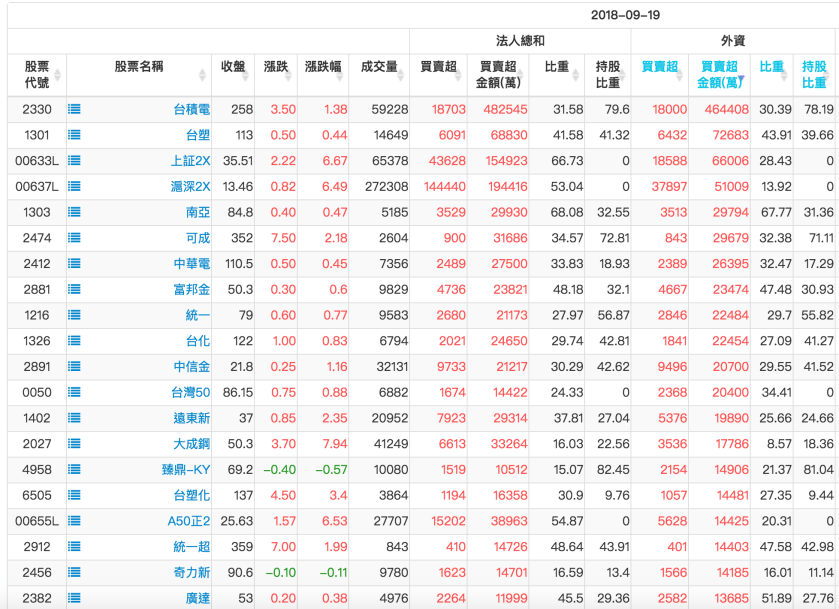Open the detail list icon for 台積電
Image resolution: width=839 pixels, height=609 pixels.
coord(73,110)
